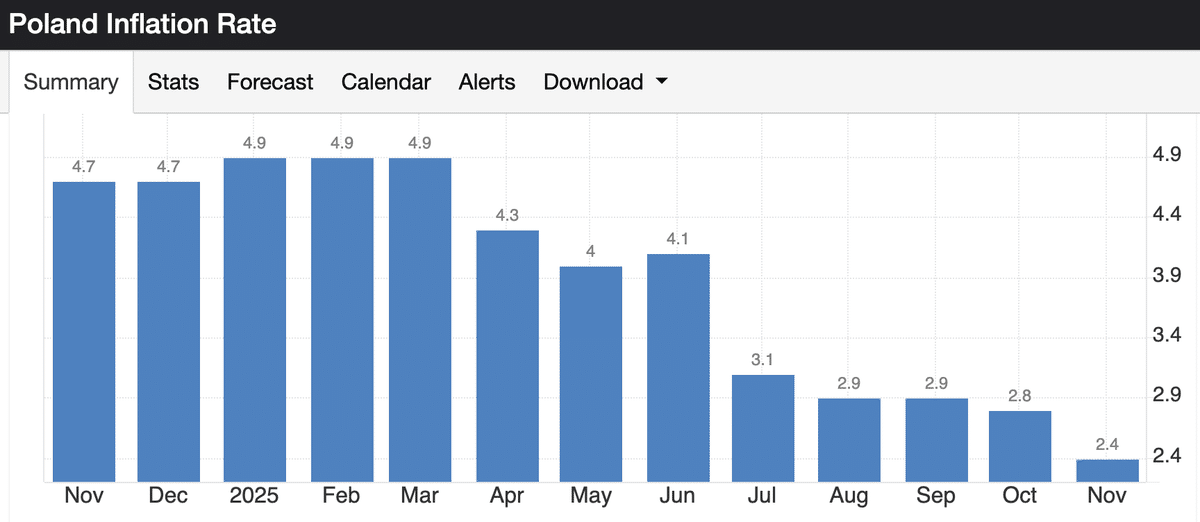Select the Feb bar in chart
1200x522 pixels.
342,320
